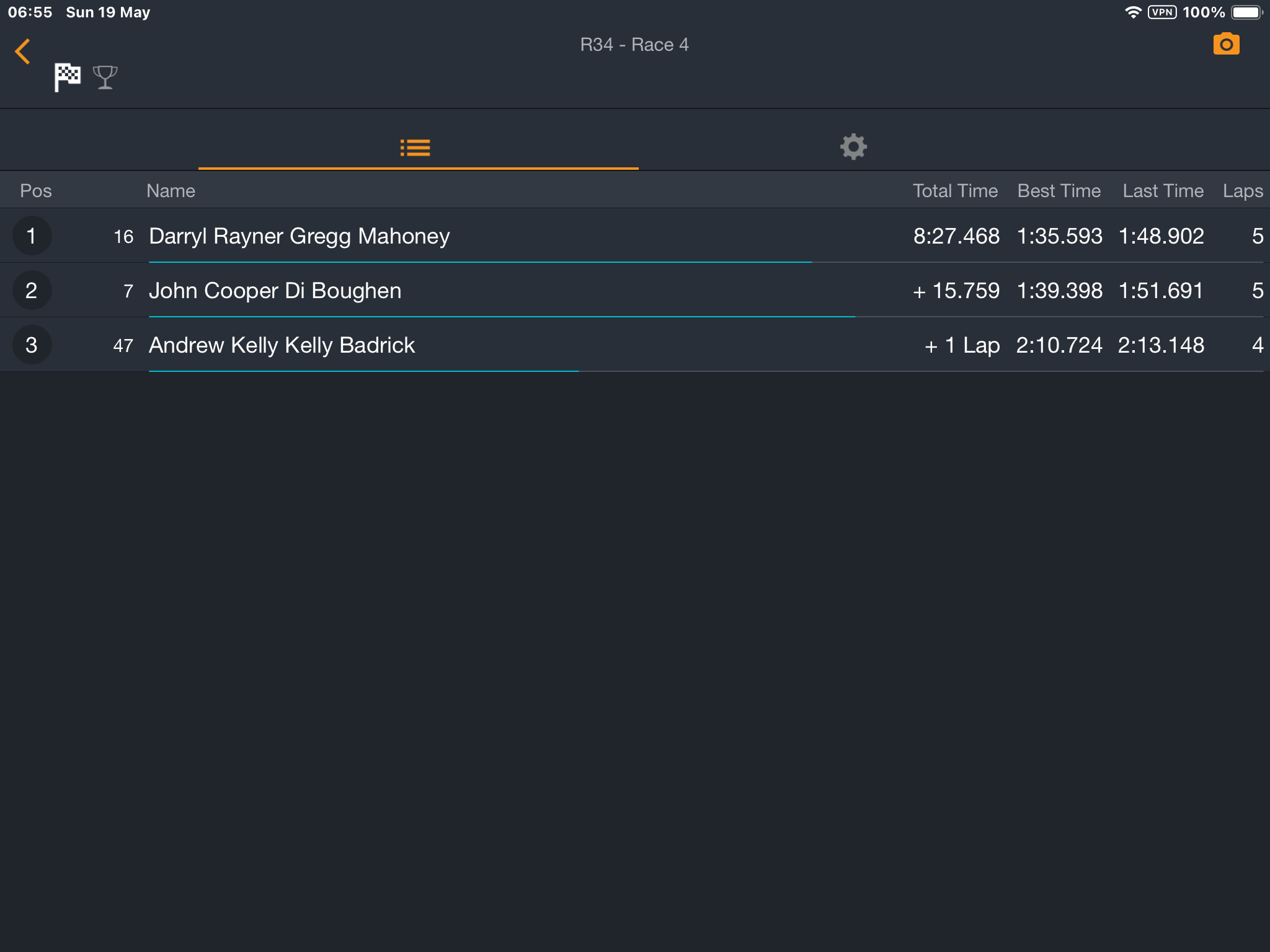This screenshot has width=1270, height=952.
Task: Tap the position 2 circle badge
Action: pyautogui.click(x=32, y=290)
